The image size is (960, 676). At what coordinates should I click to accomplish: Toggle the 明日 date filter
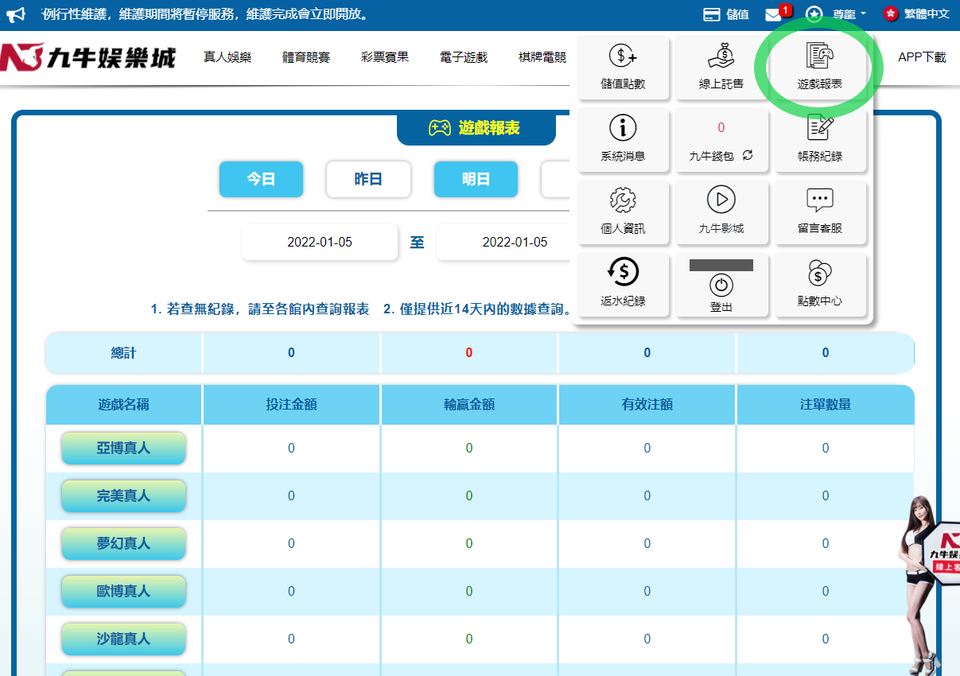click(476, 180)
